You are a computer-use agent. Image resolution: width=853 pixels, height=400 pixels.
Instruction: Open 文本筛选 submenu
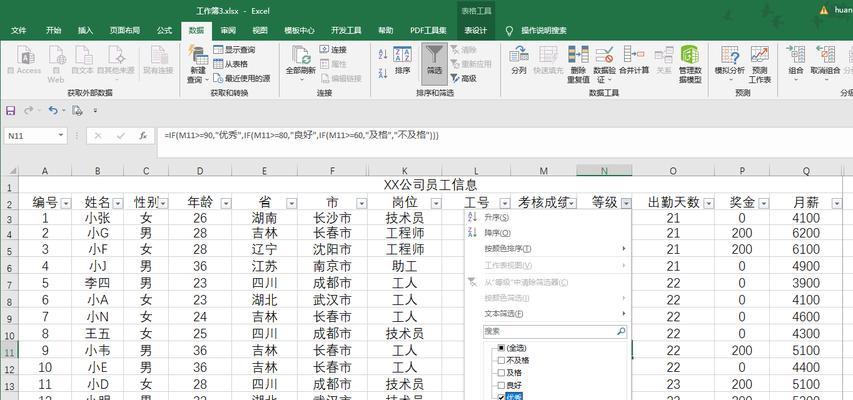coord(546,314)
